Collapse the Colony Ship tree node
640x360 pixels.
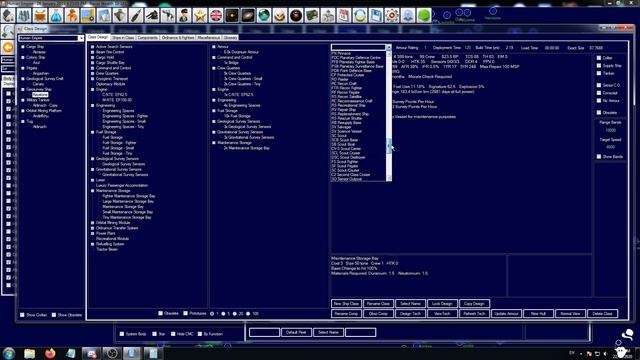[23, 58]
